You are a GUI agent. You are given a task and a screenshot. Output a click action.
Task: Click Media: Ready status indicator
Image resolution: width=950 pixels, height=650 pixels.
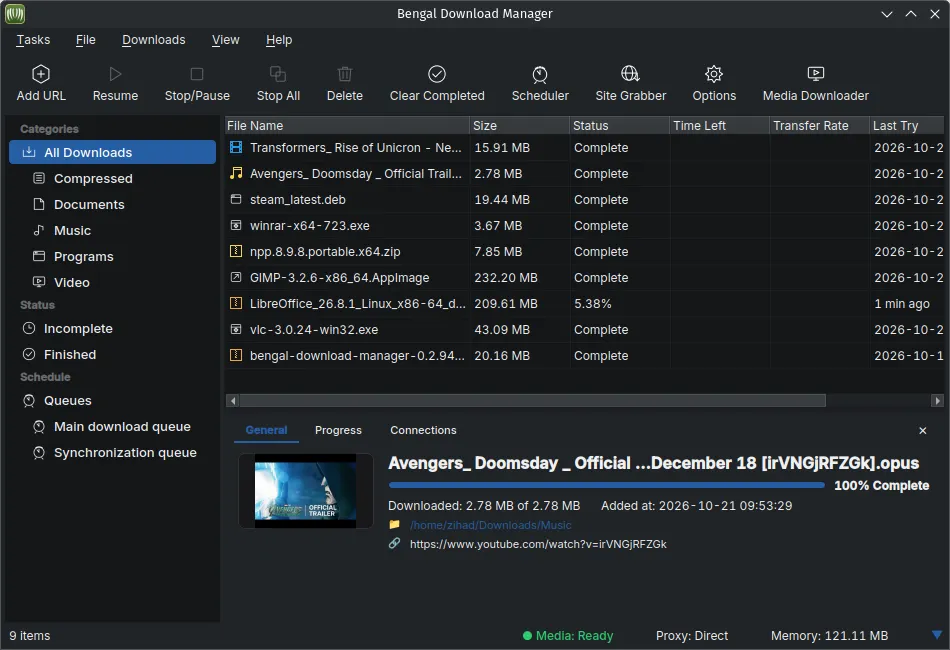[568, 635]
